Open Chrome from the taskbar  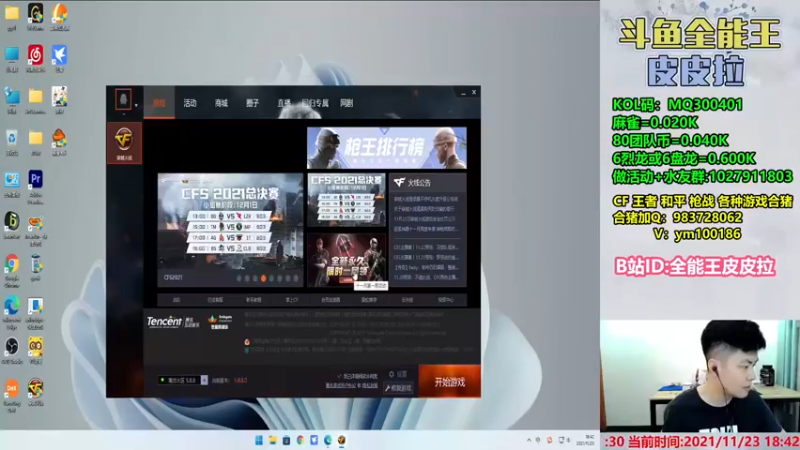(300, 440)
